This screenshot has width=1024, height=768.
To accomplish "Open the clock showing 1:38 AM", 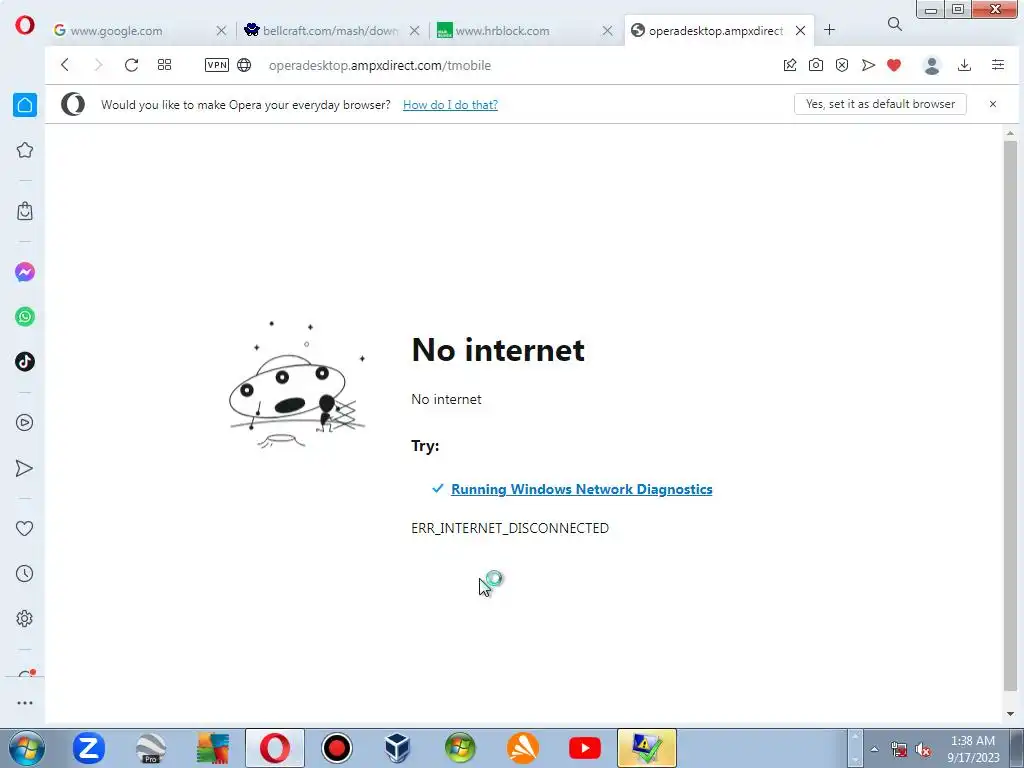I will [x=973, y=749].
